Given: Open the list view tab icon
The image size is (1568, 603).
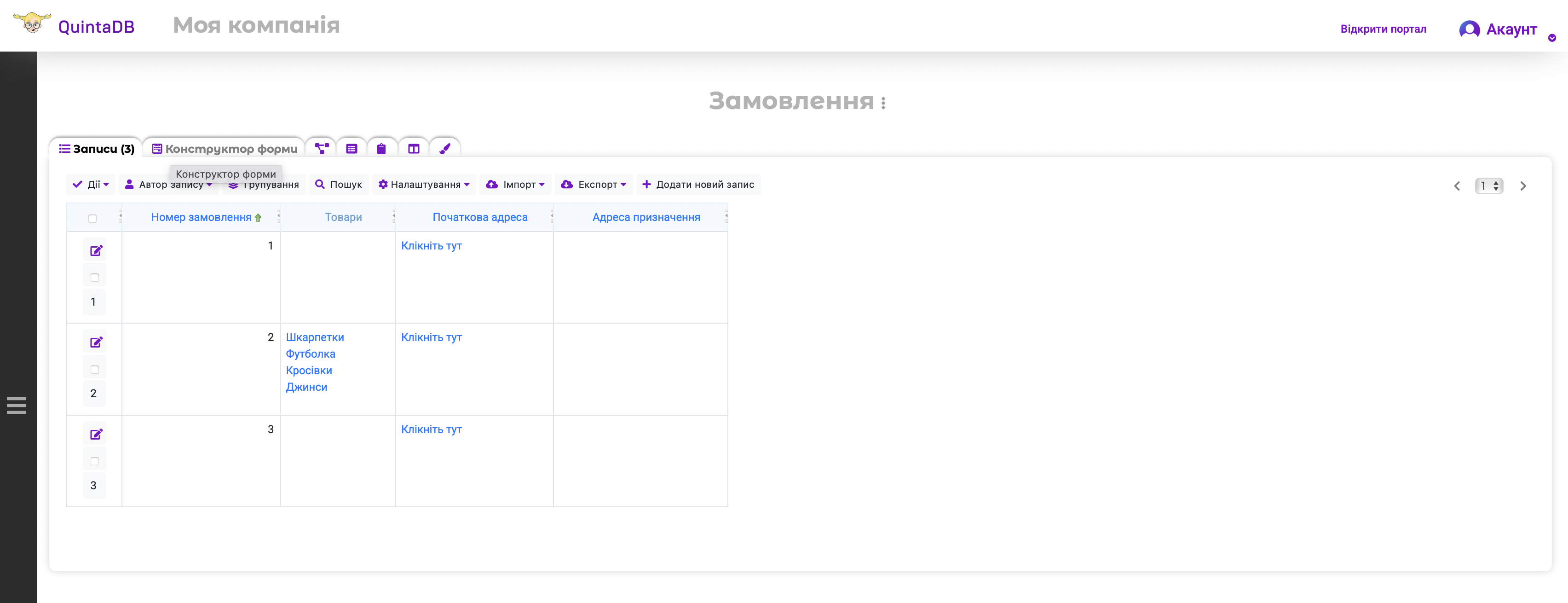Looking at the screenshot, I should point(352,149).
